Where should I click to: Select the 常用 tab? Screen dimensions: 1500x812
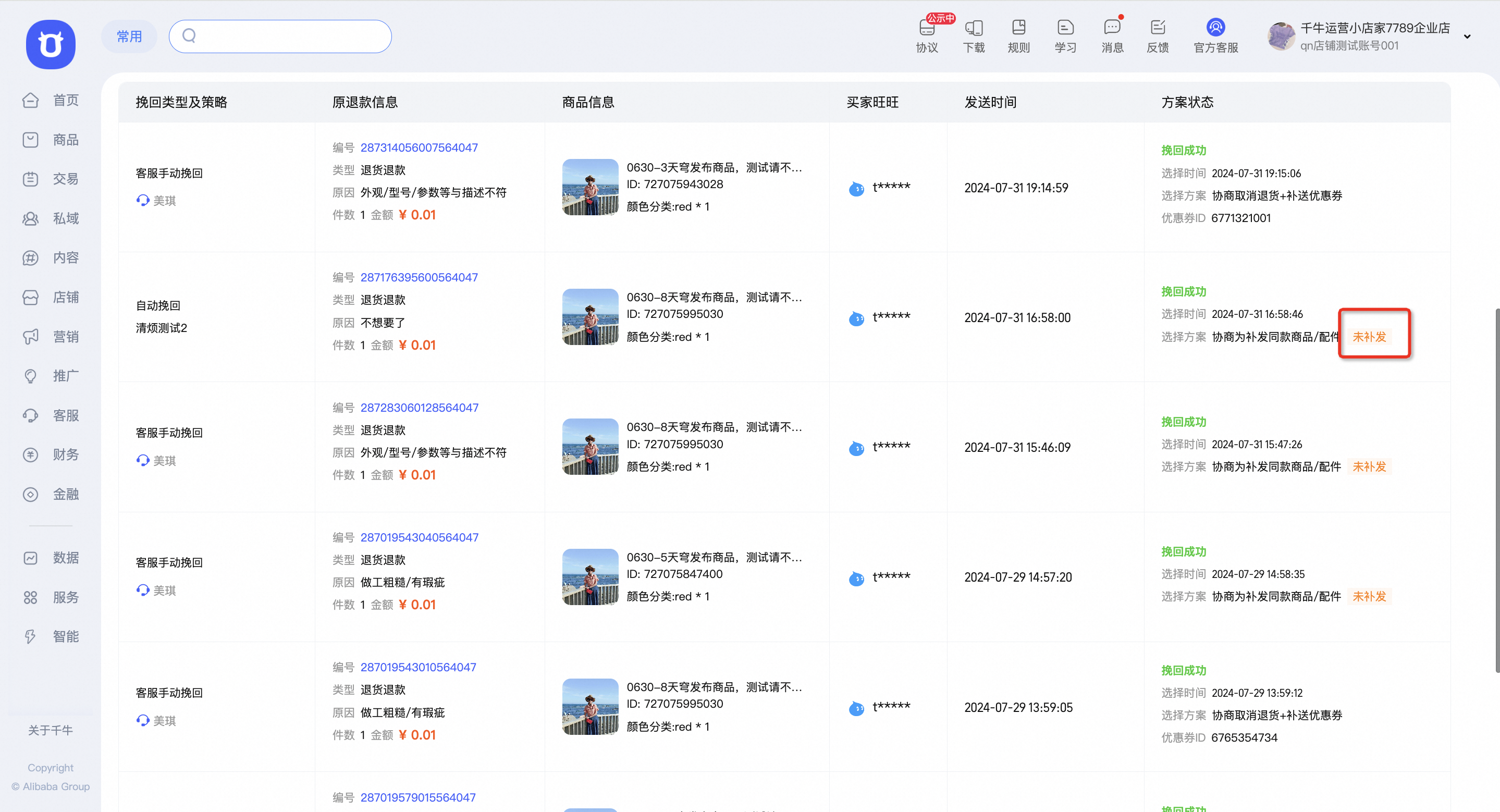(129, 36)
